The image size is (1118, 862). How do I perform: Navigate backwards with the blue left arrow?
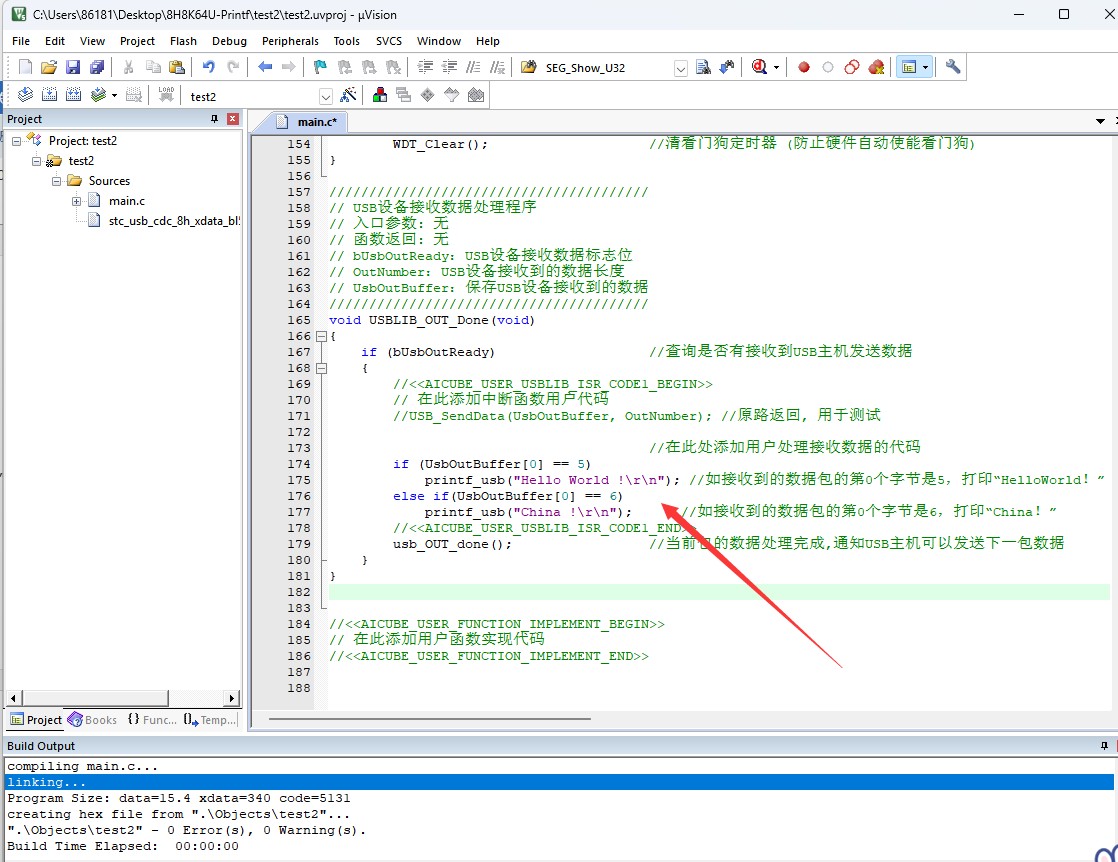(x=265, y=67)
